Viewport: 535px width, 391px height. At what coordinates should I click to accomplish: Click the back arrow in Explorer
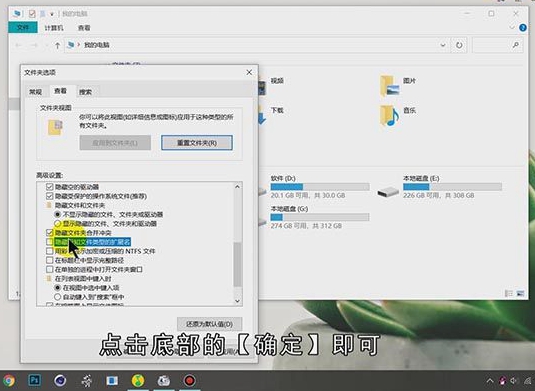[18, 45]
